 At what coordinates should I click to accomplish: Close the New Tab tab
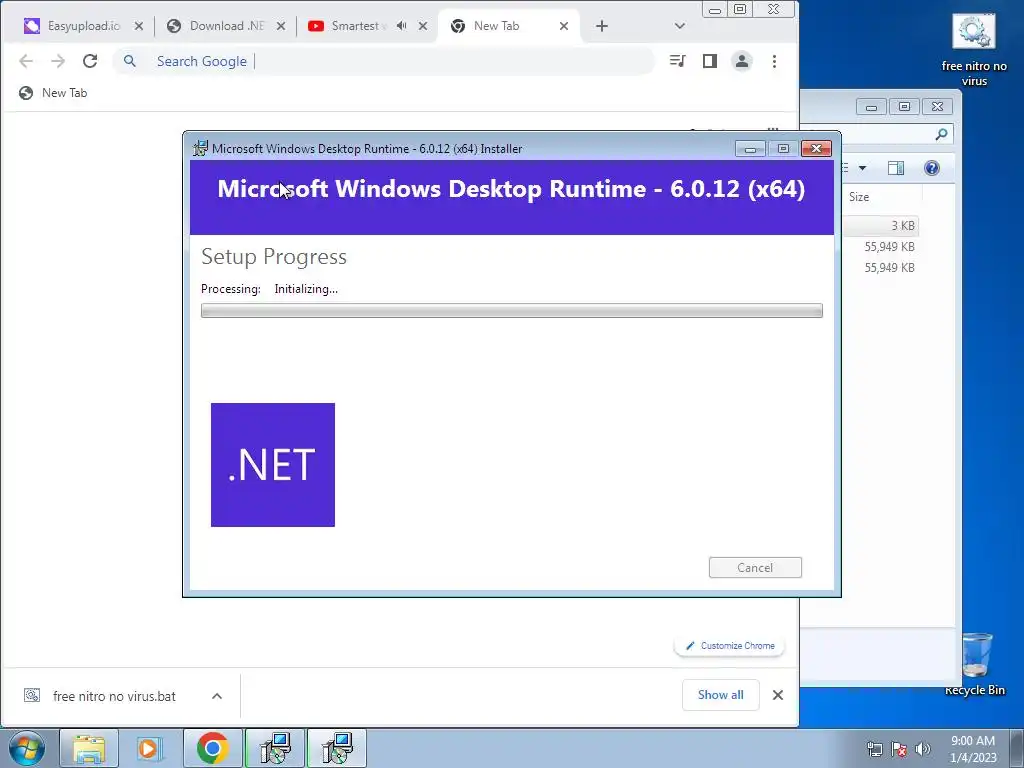tap(564, 26)
